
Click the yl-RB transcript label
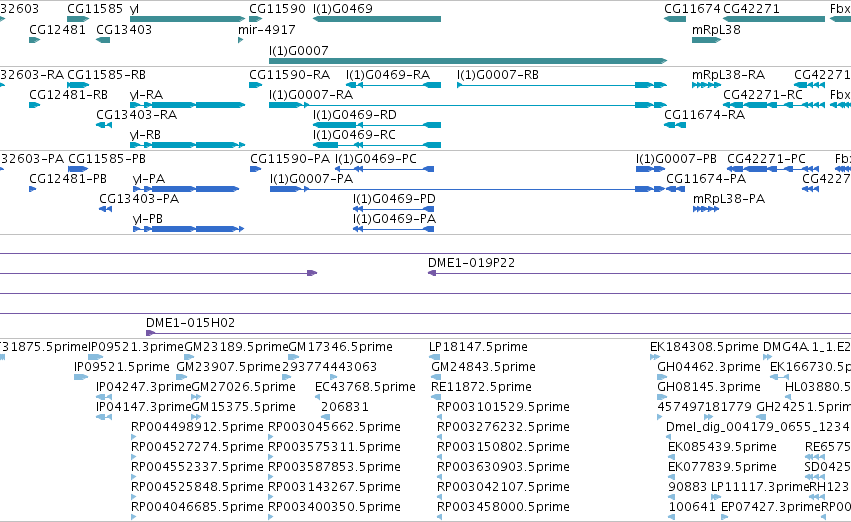145,135
